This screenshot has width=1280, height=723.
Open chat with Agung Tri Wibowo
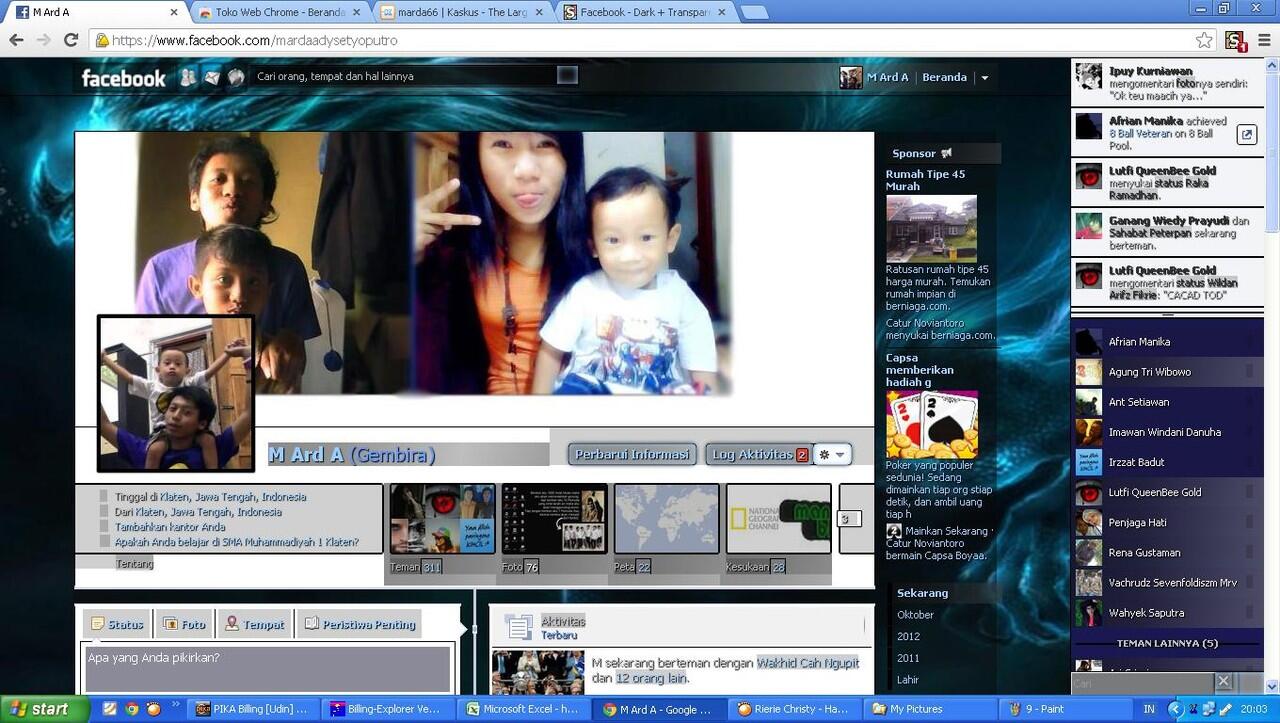pos(1166,372)
